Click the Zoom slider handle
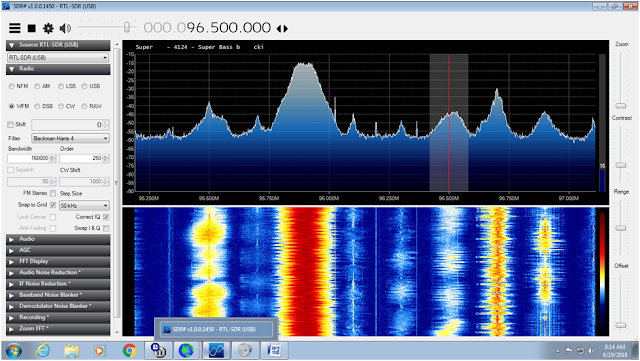 [x=621, y=106]
